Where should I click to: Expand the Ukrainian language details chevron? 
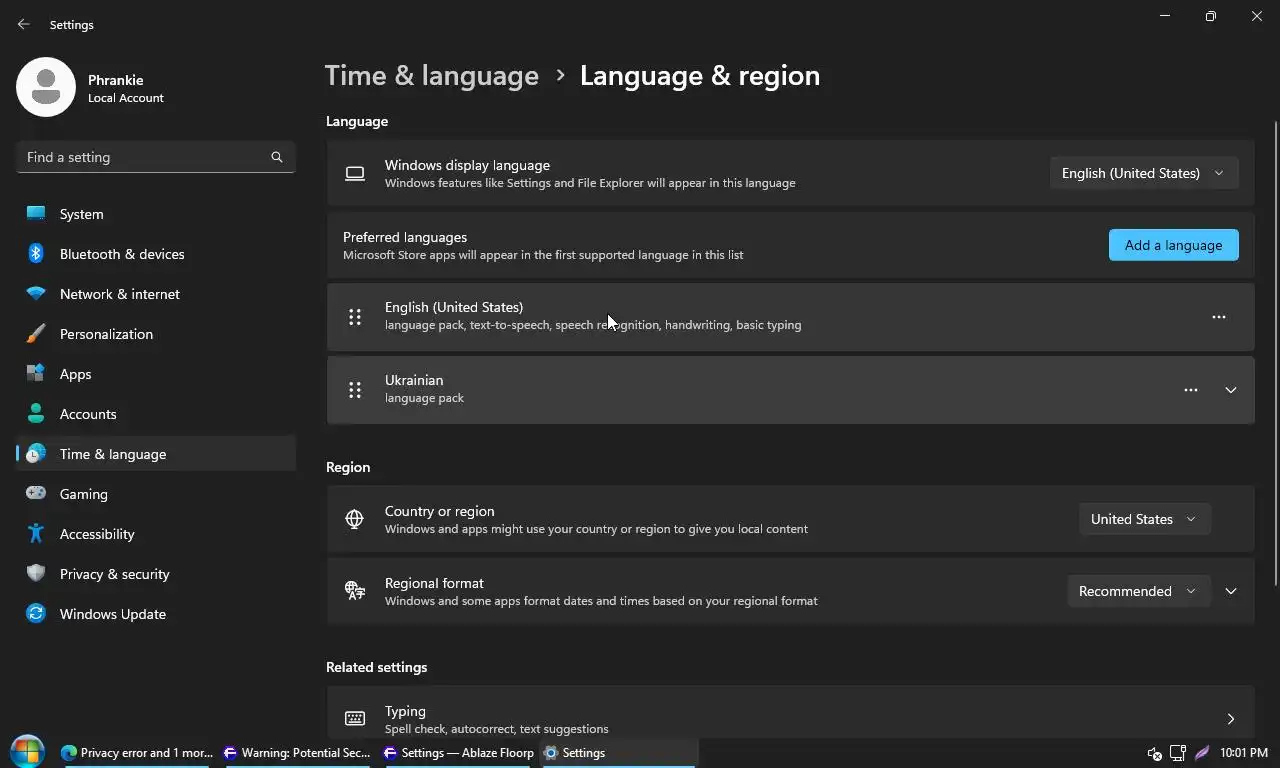[1231, 390]
